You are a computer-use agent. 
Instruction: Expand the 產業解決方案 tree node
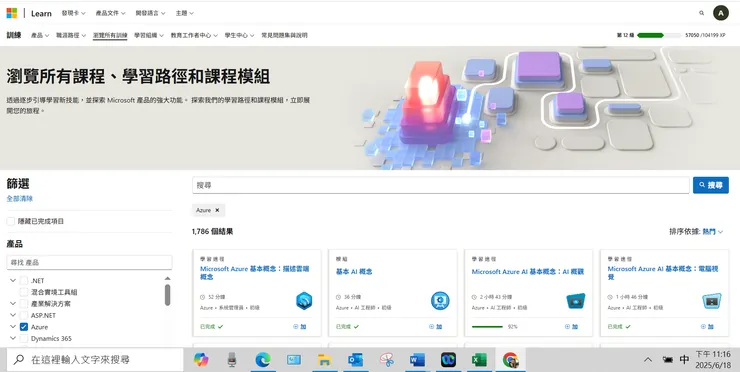tap(13, 304)
